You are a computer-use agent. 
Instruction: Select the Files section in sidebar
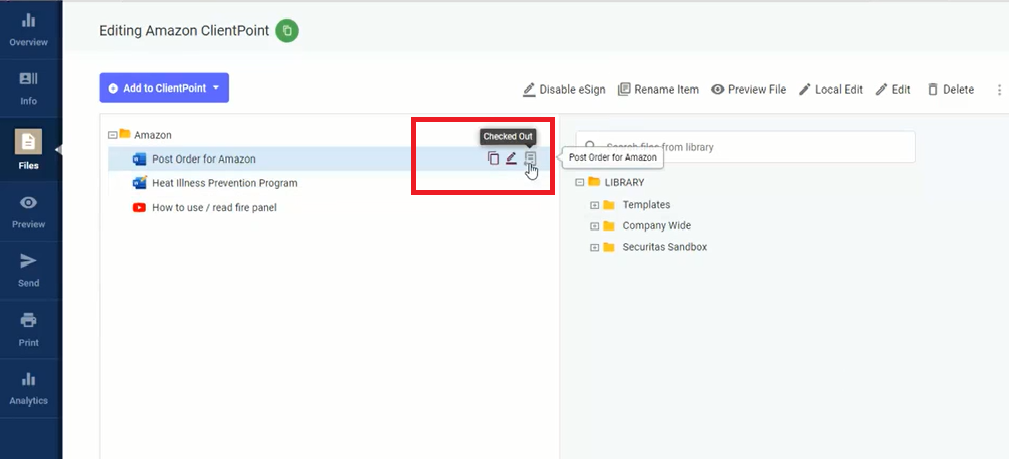tap(28, 149)
